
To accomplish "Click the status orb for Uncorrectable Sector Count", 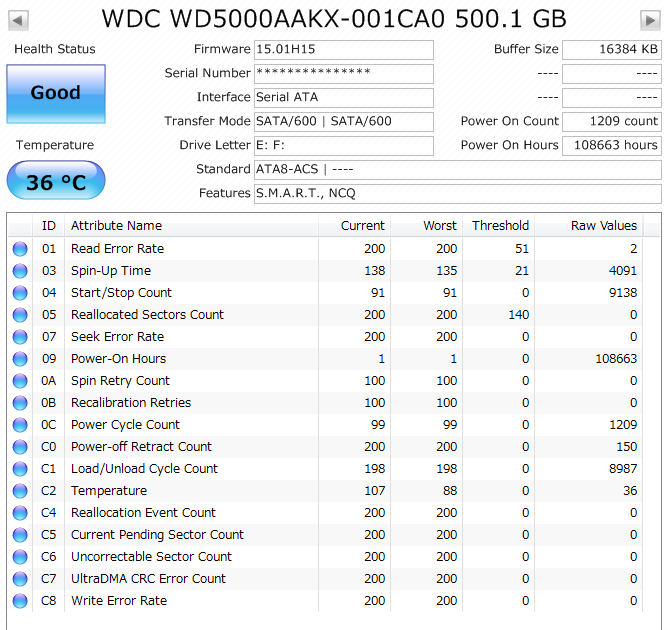I will click(20, 557).
